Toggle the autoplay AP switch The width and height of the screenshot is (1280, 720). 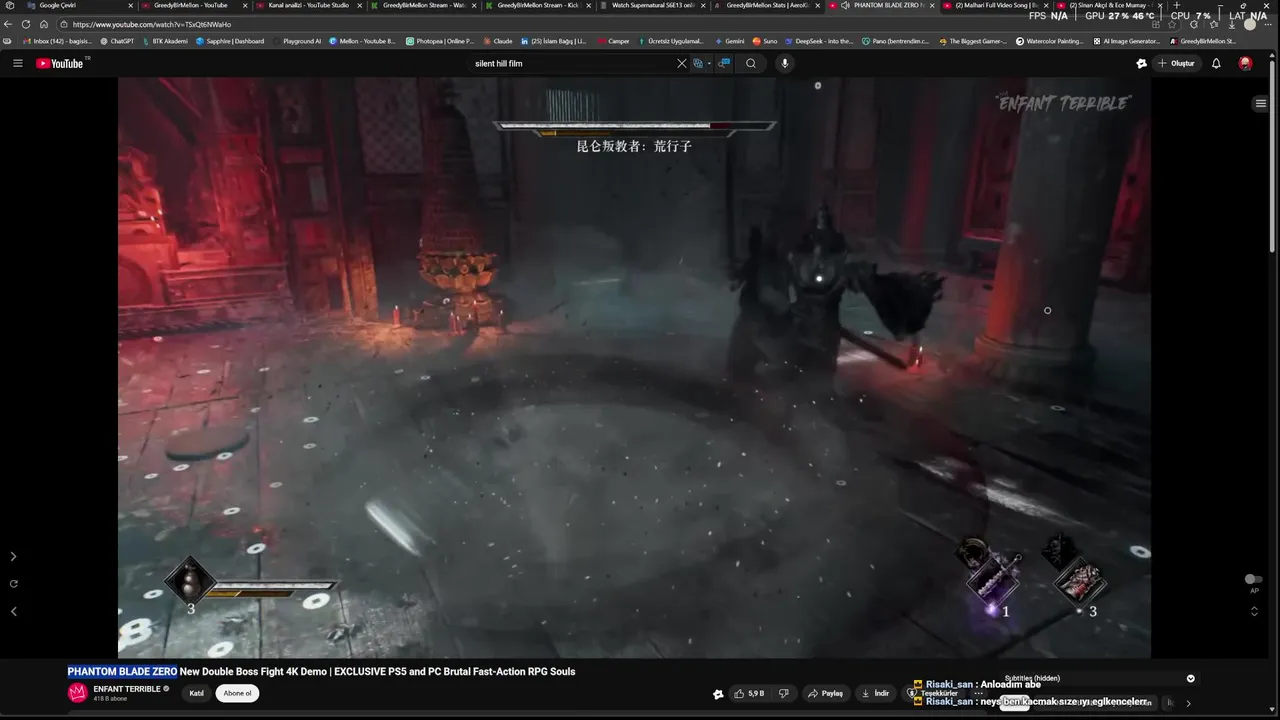(x=1253, y=579)
